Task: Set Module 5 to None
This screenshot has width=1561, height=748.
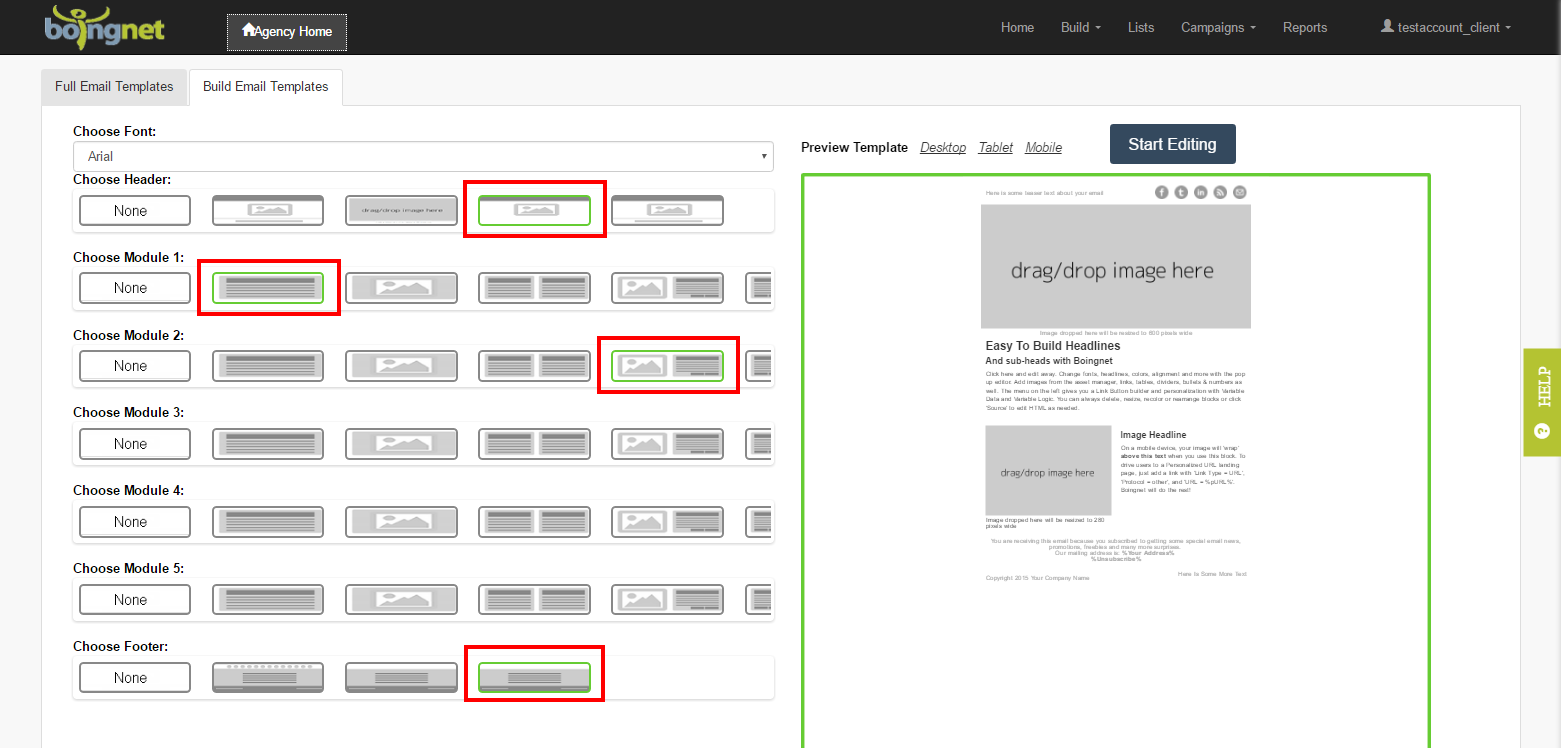Action: coord(134,600)
